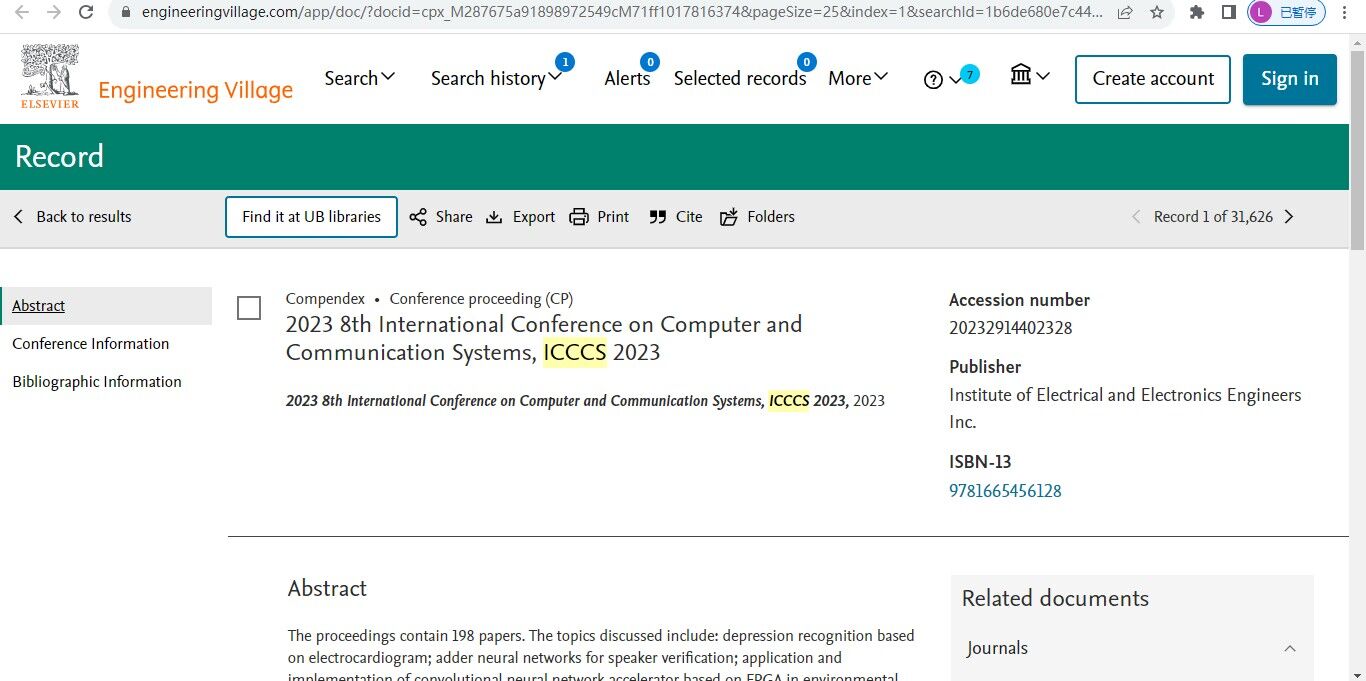
Task: Reload the page with refresh icon
Action: click(87, 12)
